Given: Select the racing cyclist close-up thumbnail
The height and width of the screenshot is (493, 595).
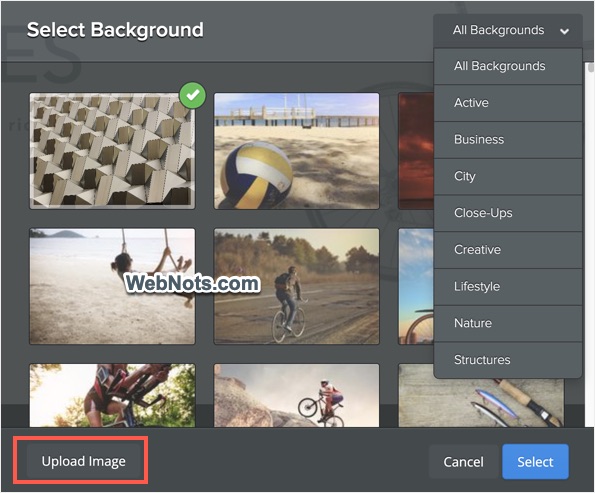Looking at the screenshot, I should click(x=112, y=395).
